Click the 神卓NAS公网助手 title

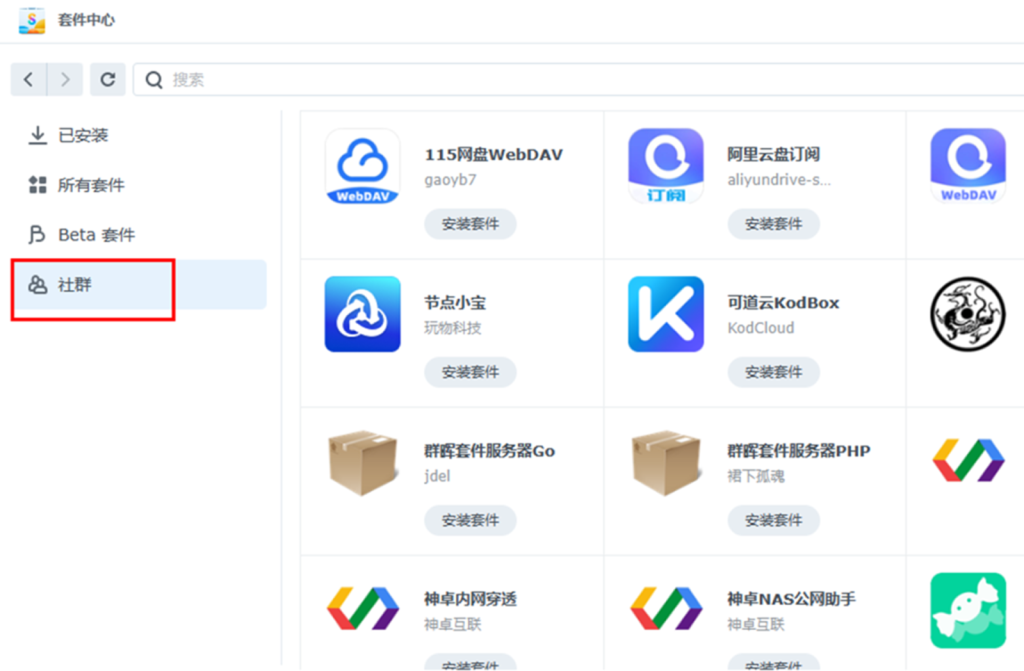coord(792,599)
